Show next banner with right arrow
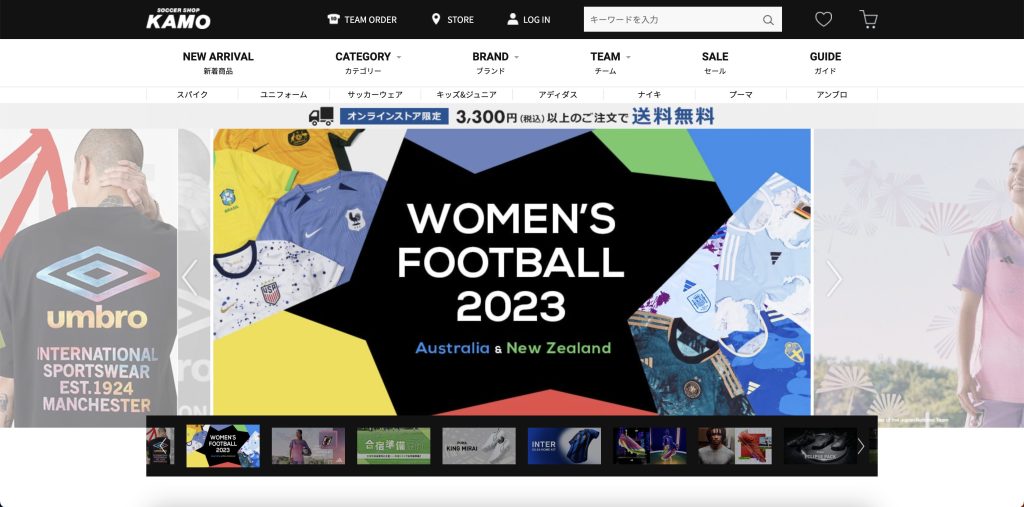 [834, 279]
